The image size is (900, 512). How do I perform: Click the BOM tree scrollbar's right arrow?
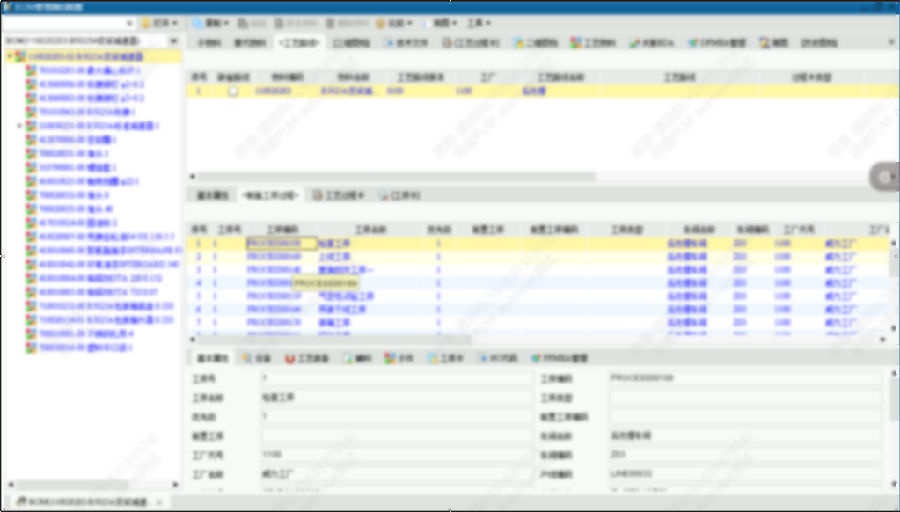pos(176,485)
